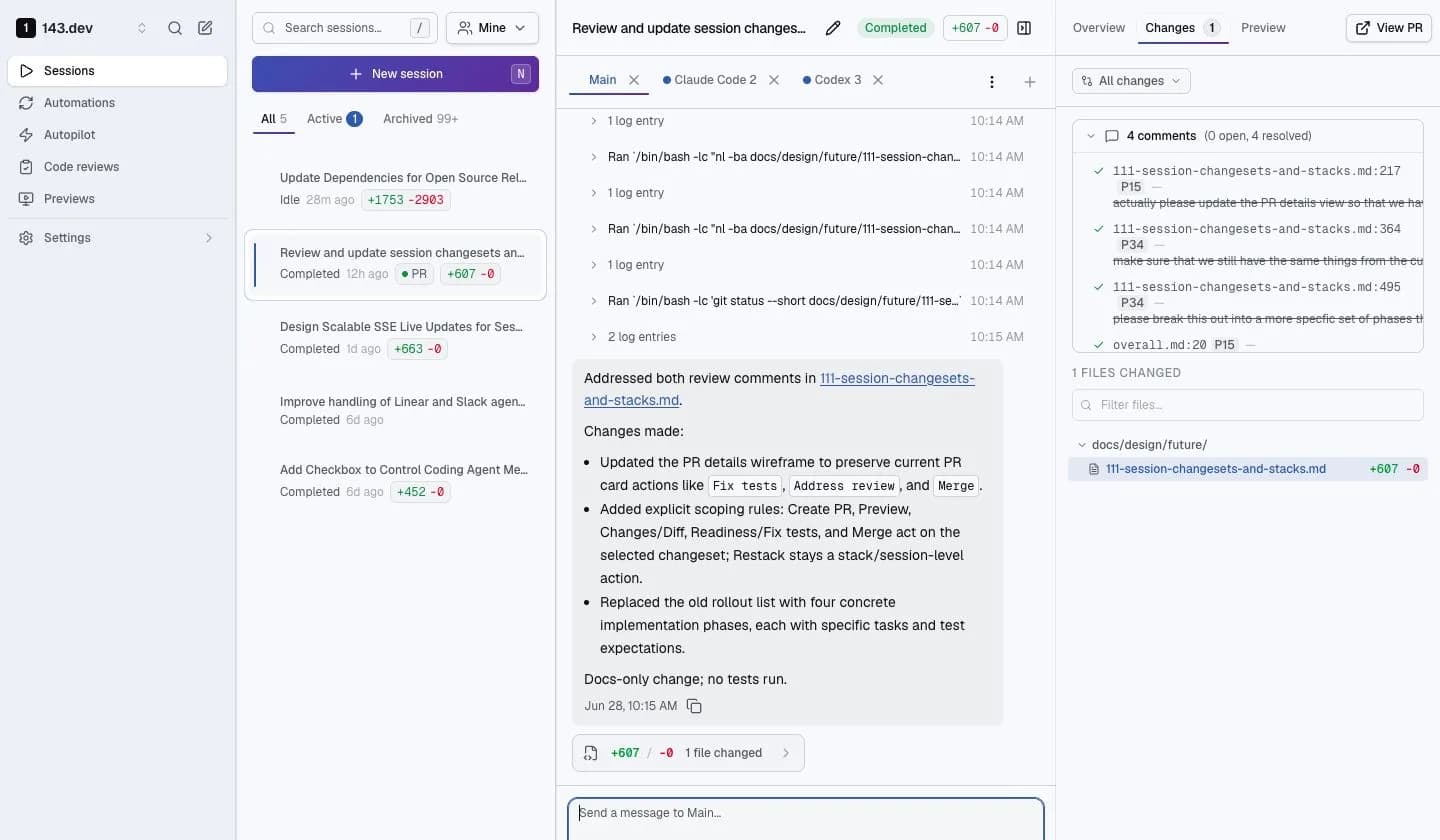Open Design Scalable SSE Live Updates session

[x=395, y=337]
